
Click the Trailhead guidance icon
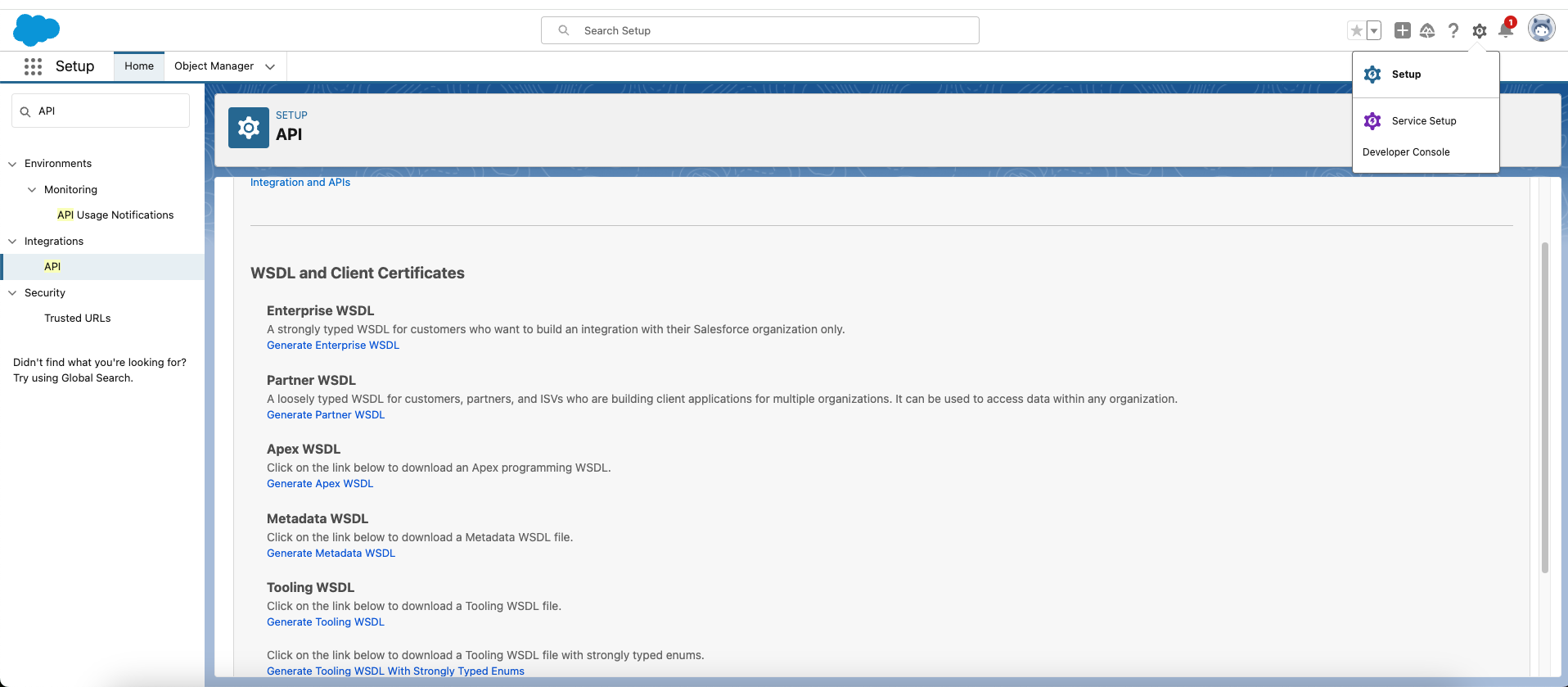click(1427, 30)
